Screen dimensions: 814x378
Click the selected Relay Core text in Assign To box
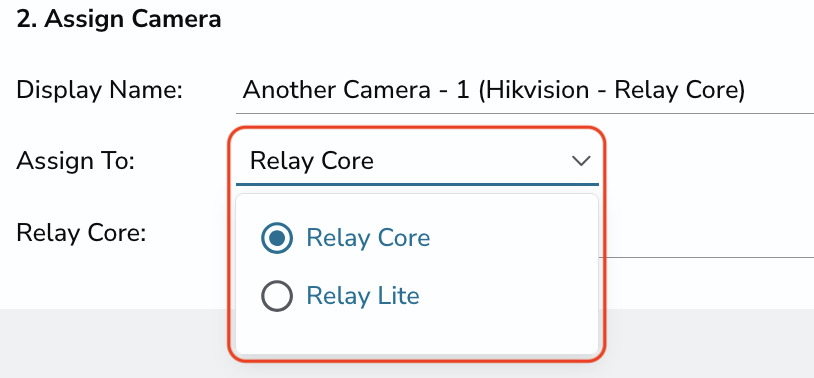pyautogui.click(x=311, y=161)
